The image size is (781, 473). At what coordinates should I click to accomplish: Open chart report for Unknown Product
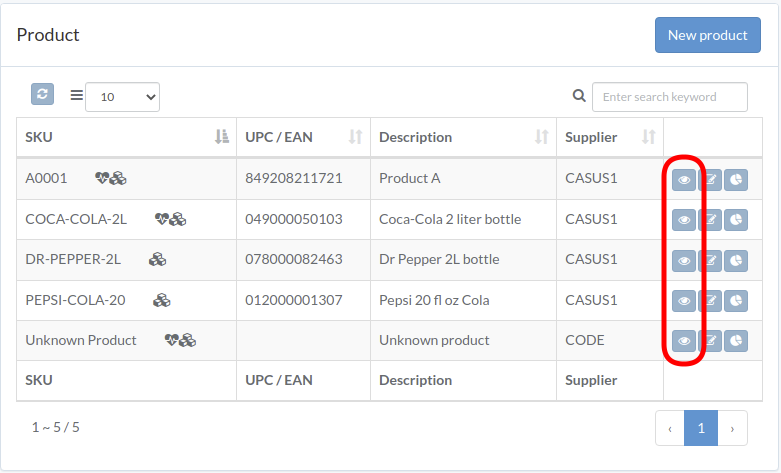pyautogui.click(x=736, y=341)
